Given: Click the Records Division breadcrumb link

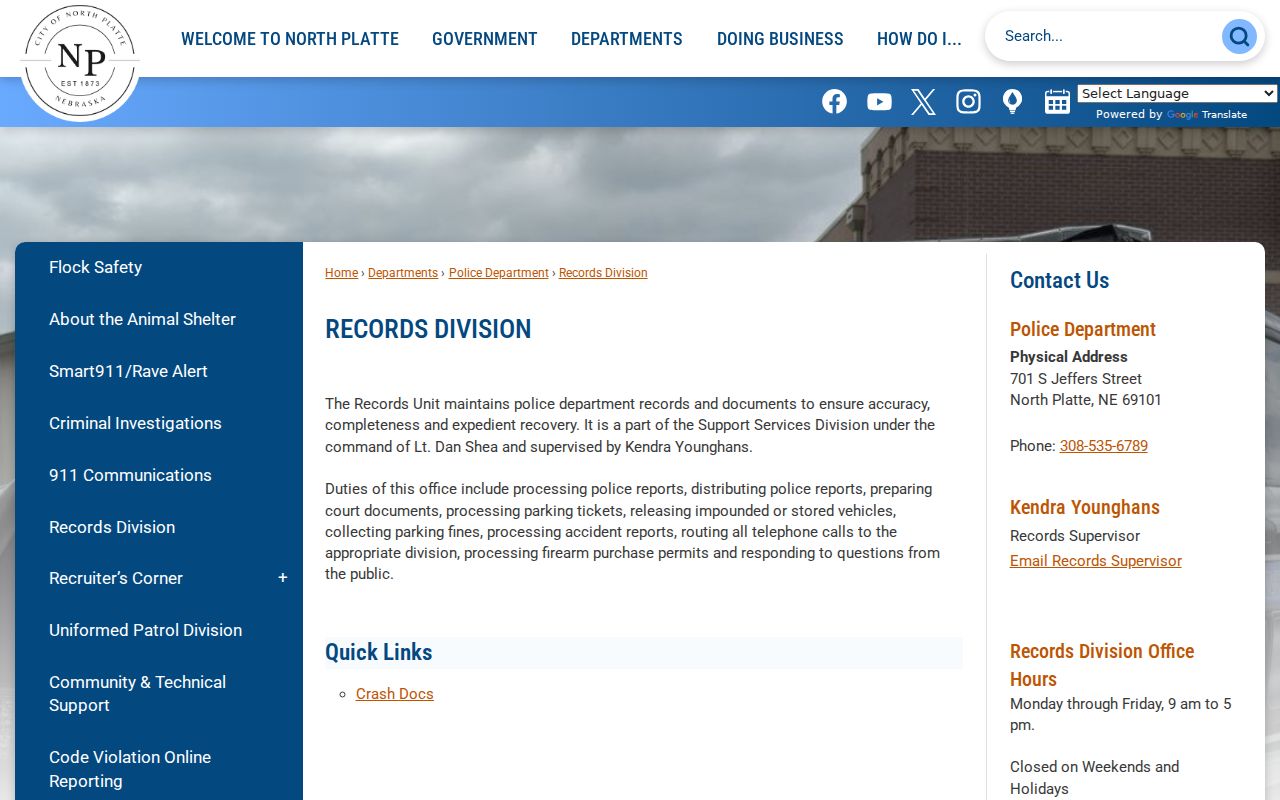Looking at the screenshot, I should (603, 273).
